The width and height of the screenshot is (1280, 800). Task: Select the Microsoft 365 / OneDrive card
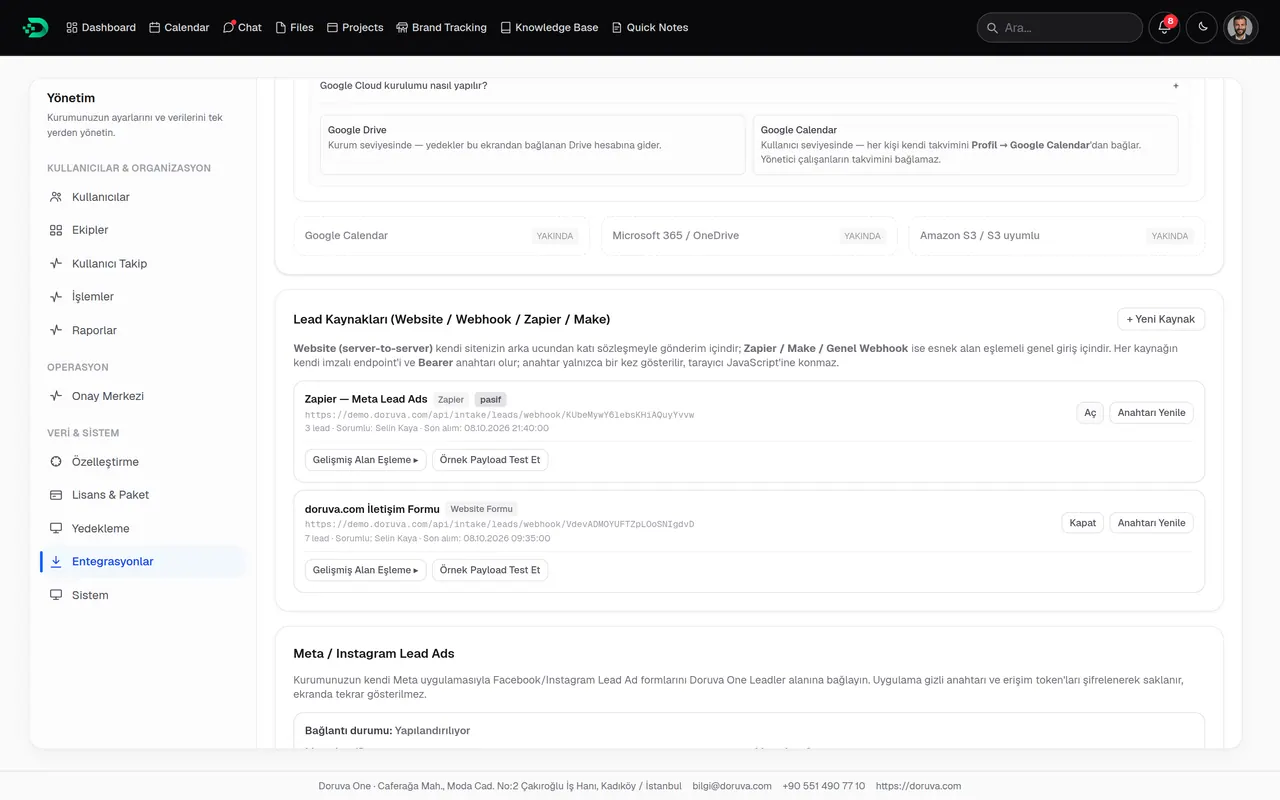tap(749, 236)
